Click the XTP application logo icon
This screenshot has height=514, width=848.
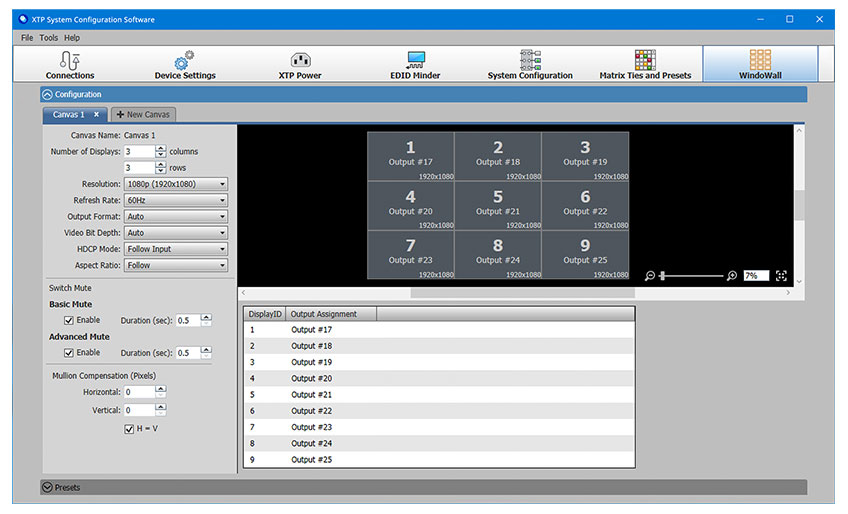click(23, 19)
